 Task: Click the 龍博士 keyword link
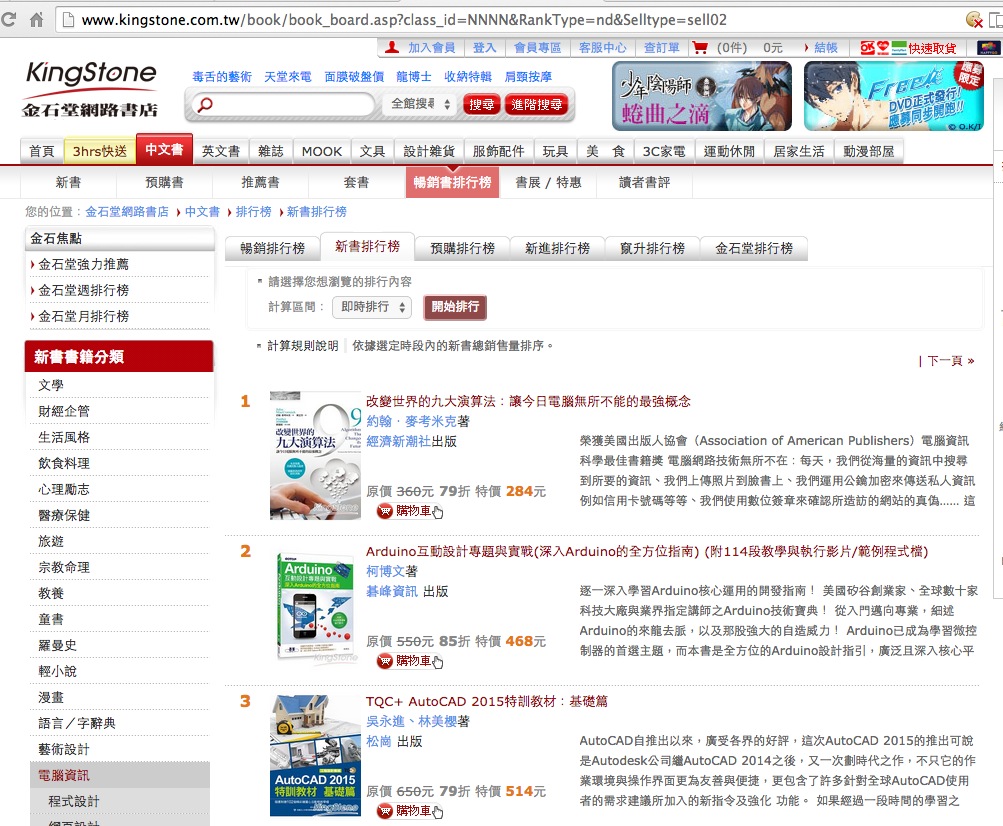pyautogui.click(x=413, y=77)
